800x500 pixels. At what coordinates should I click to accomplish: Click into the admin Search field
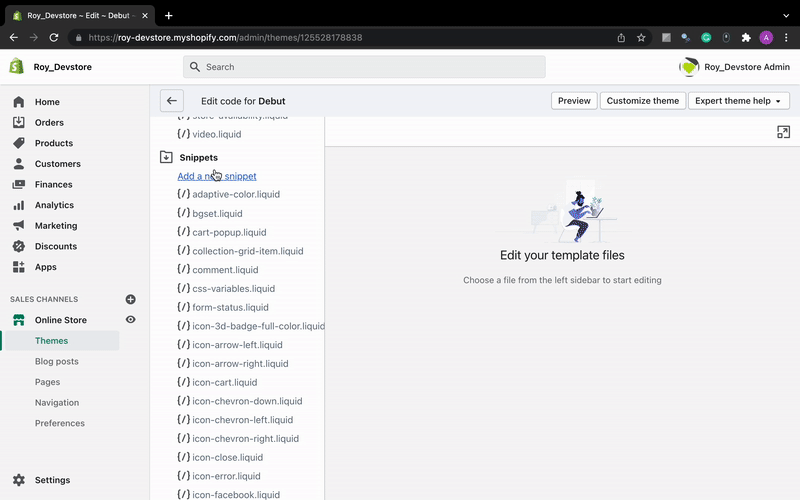coord(364,67)
